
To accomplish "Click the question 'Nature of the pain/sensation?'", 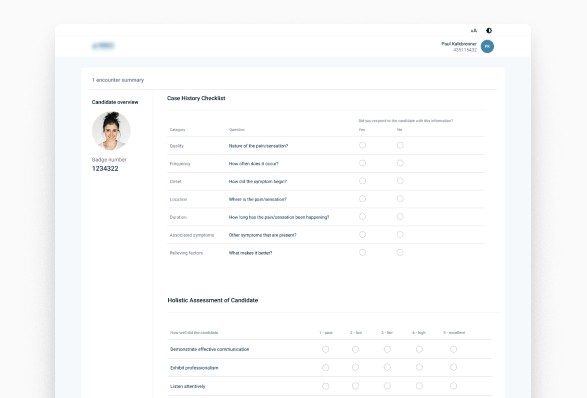I will click(258, 146).
